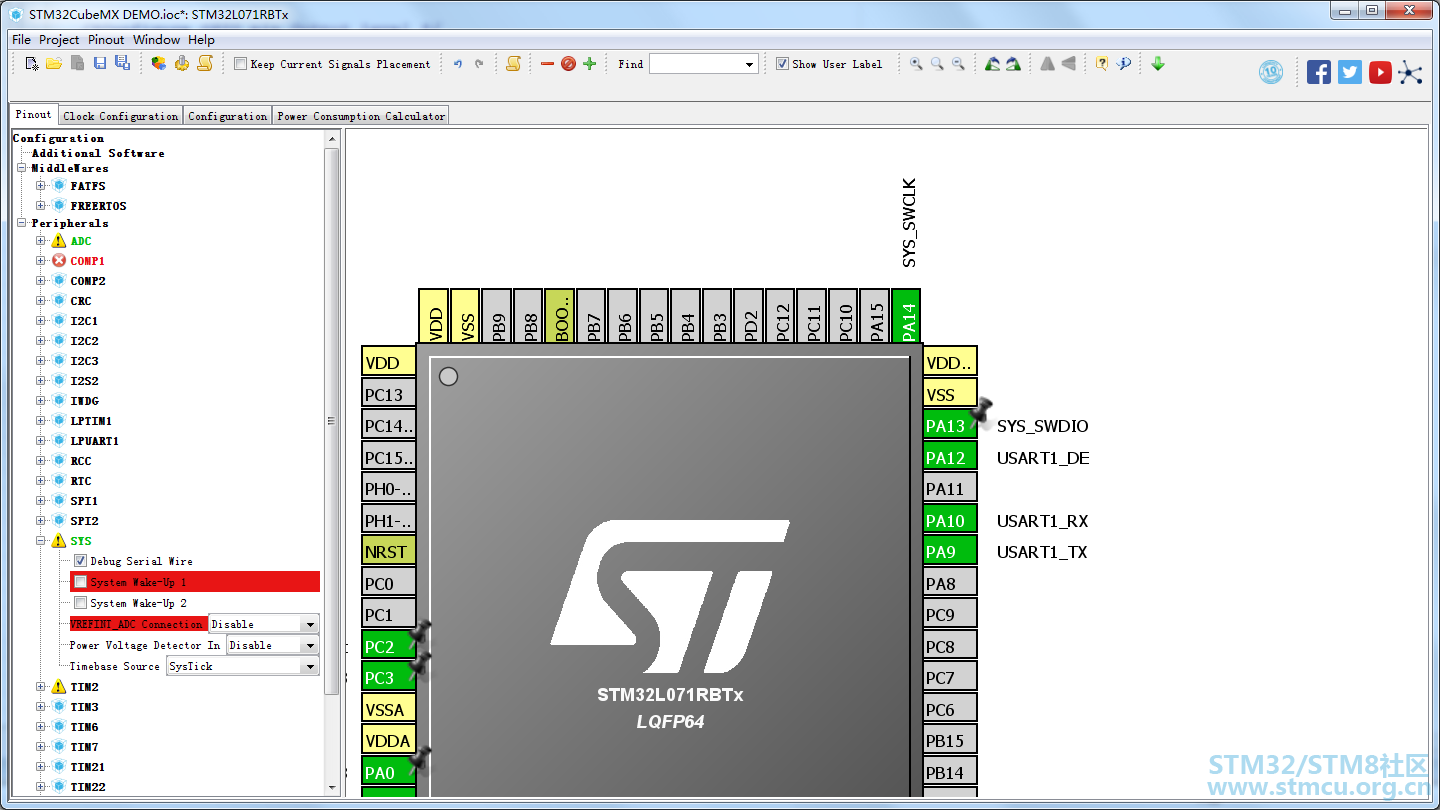Image resolution: width=1440 pixels, height=810 pixels.
Task: Switch to Clock Configuration tab
Action: pos(121,116)
